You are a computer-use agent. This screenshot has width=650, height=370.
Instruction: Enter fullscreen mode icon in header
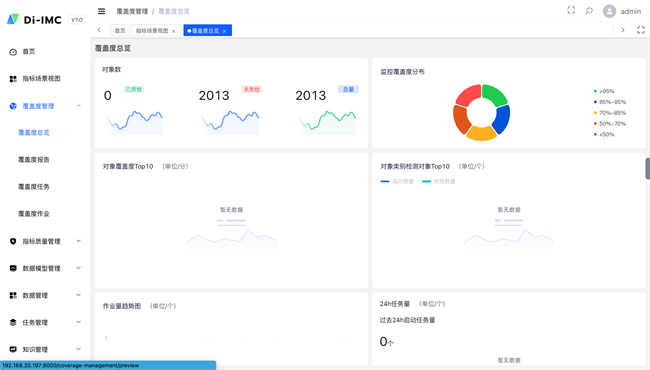(571, 10)
